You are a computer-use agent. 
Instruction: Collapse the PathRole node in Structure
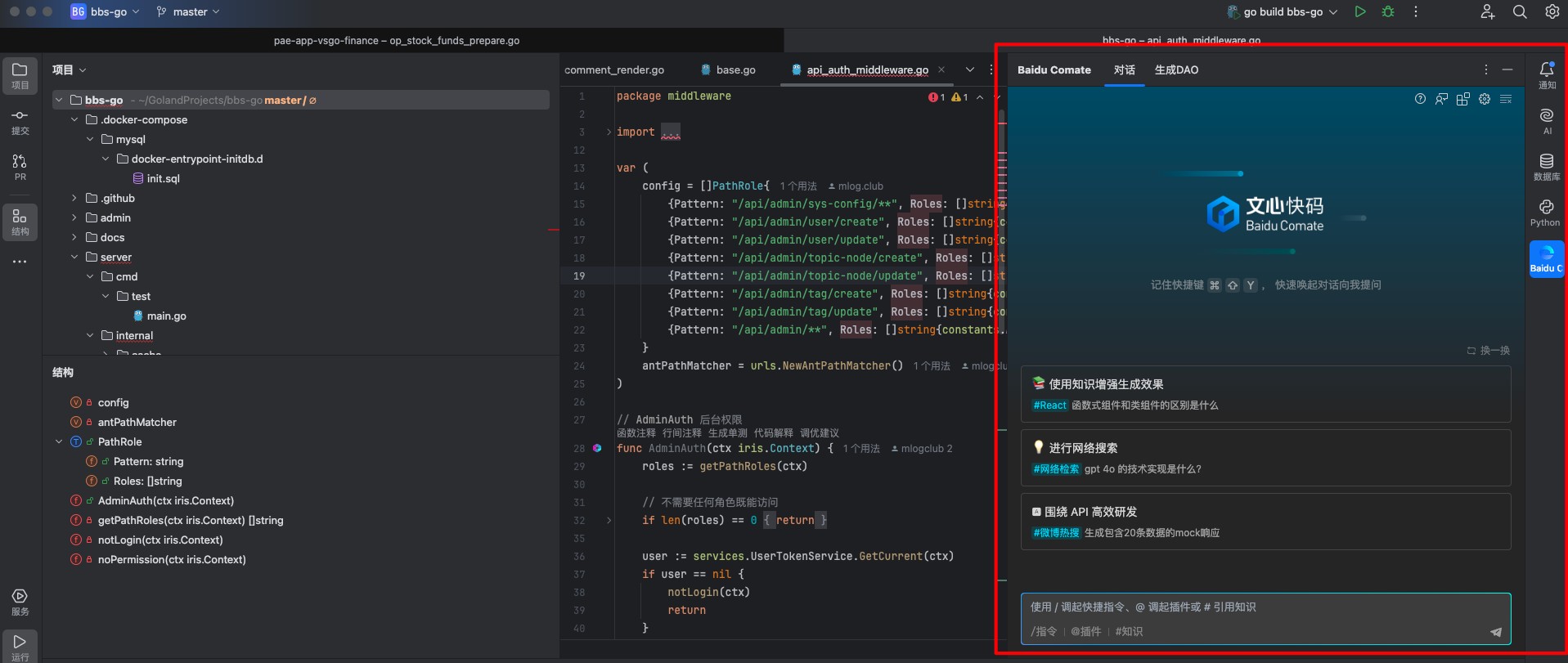click(59, 441)
